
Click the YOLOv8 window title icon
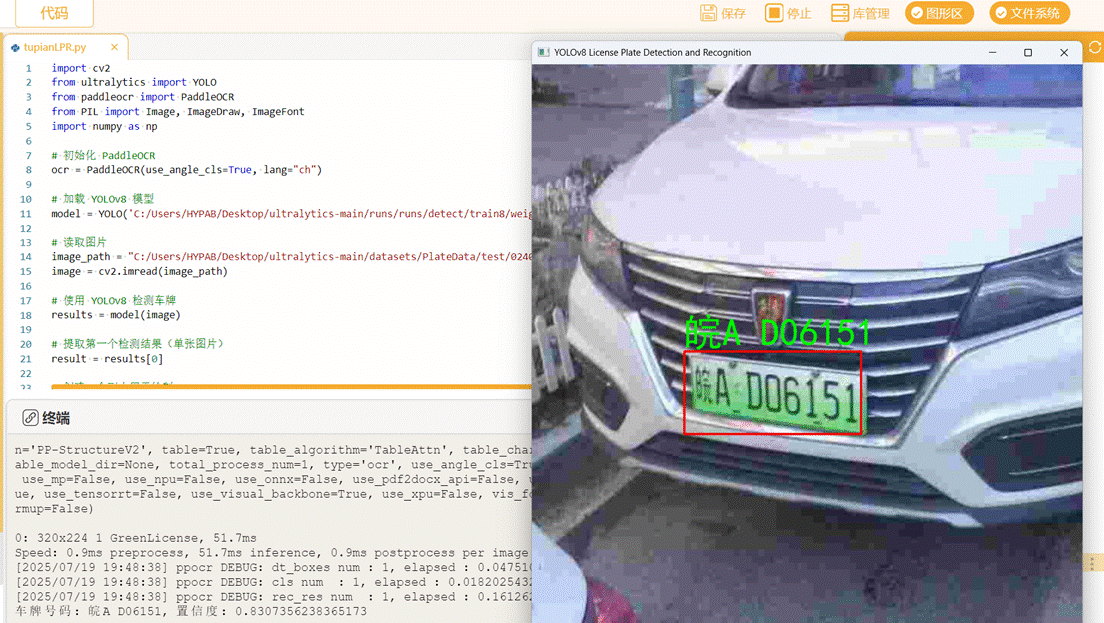pos(544,53)
